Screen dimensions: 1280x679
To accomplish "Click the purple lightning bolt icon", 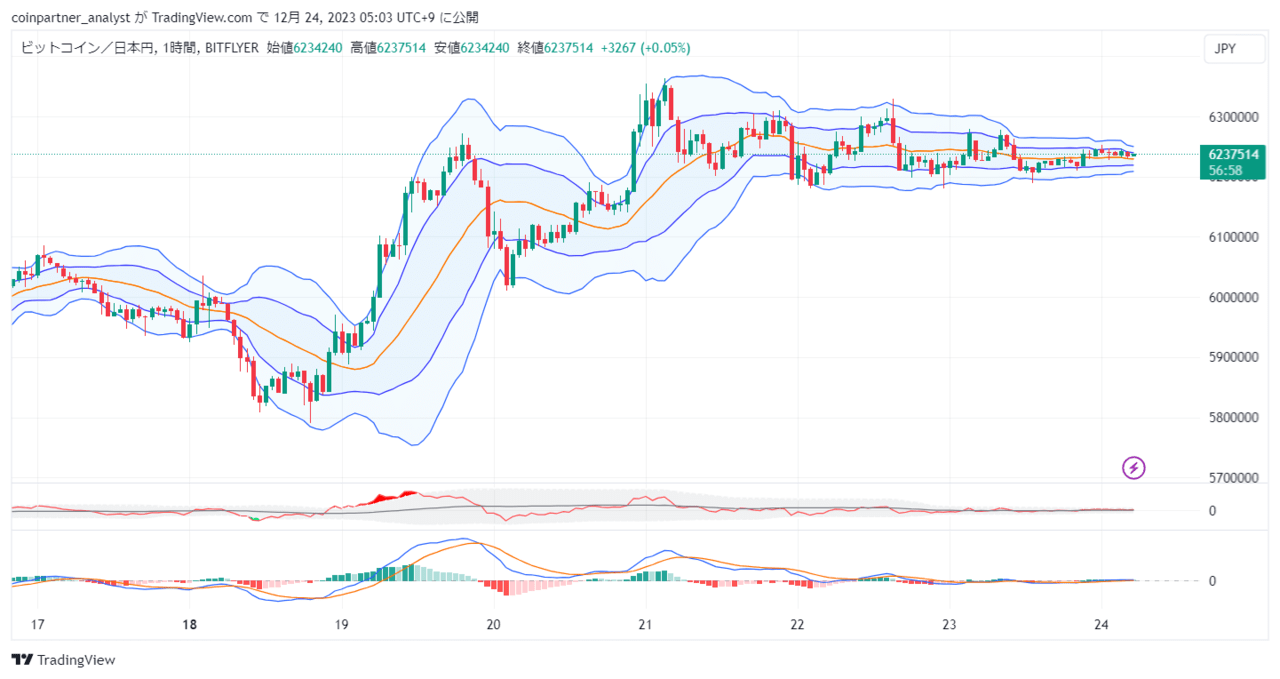I will [x=1134, y=467].
